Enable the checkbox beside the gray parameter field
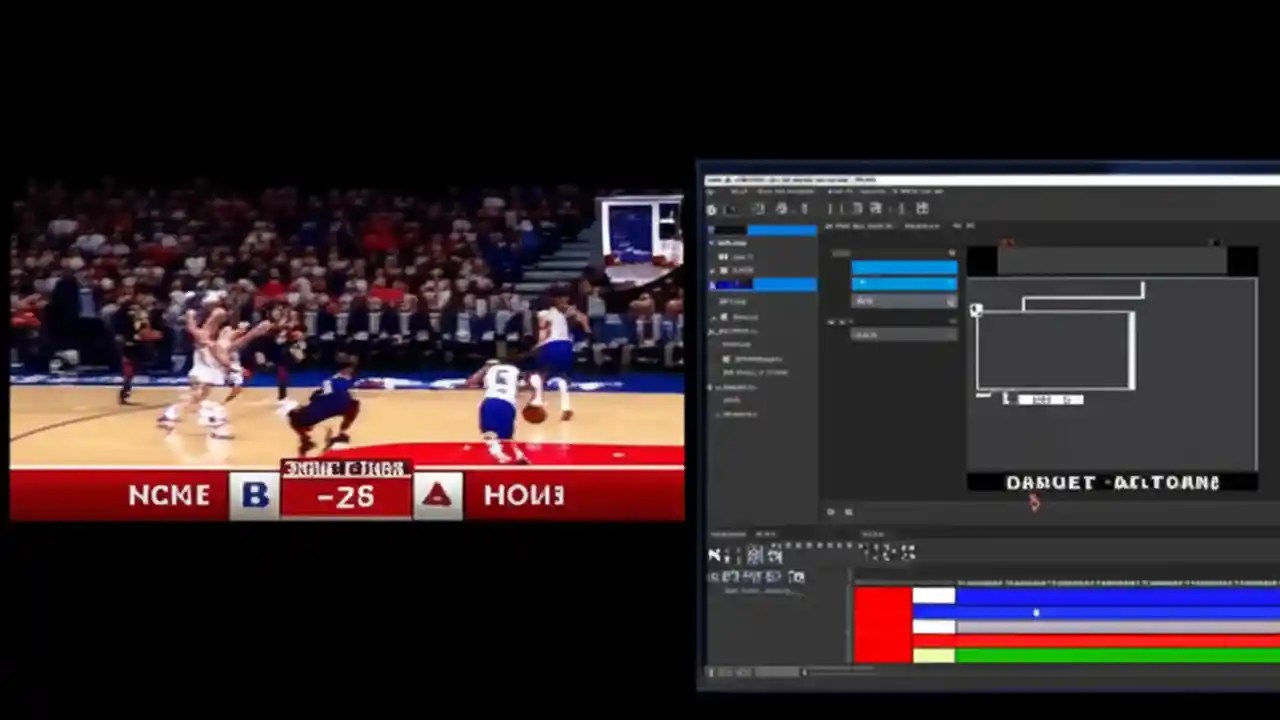Screen dimensions: 1280x720 [x=831, y=322]
